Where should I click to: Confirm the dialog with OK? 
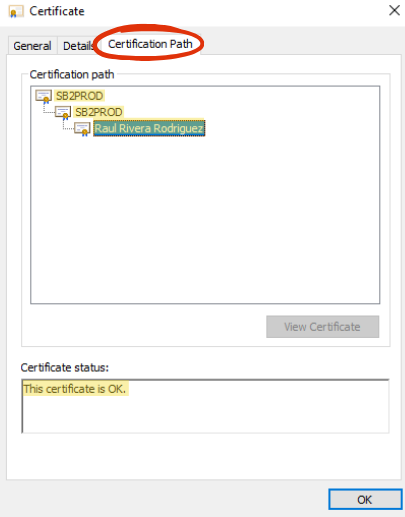click(x=365, y=499)
